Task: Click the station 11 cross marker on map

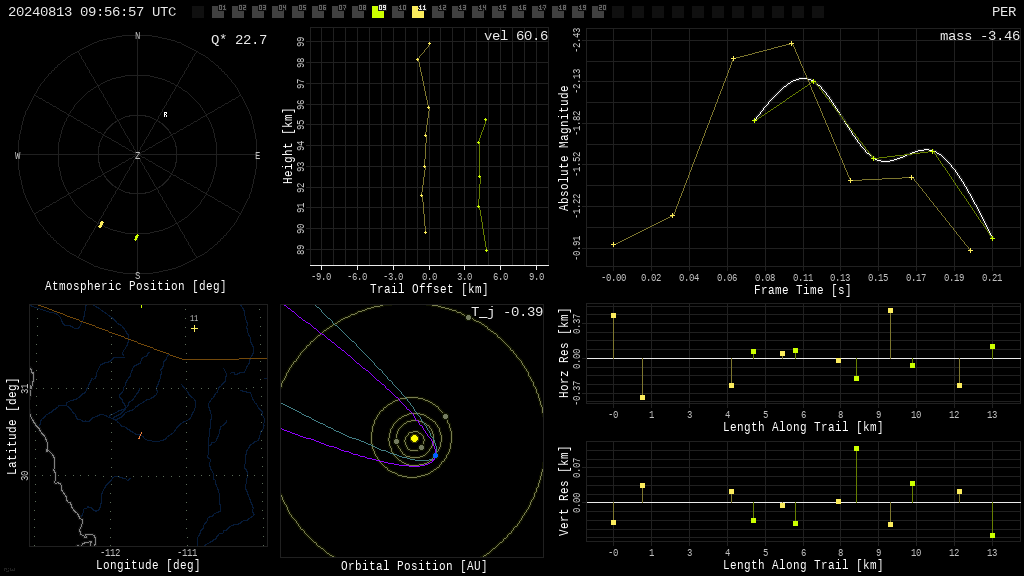Action: (194, 328)
